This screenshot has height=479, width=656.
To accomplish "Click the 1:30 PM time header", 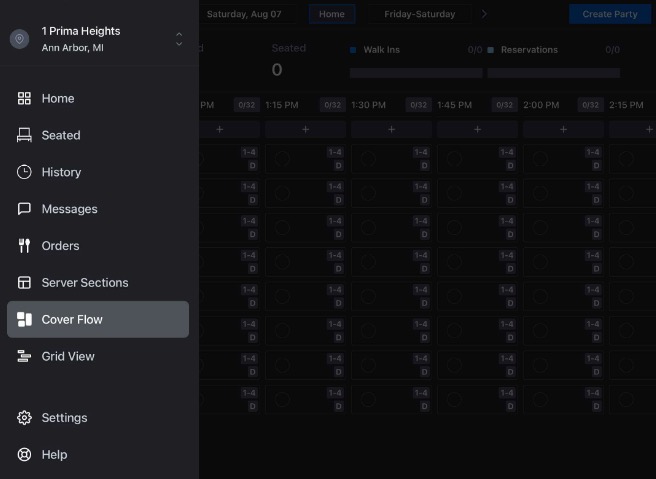I will point(368,105).
